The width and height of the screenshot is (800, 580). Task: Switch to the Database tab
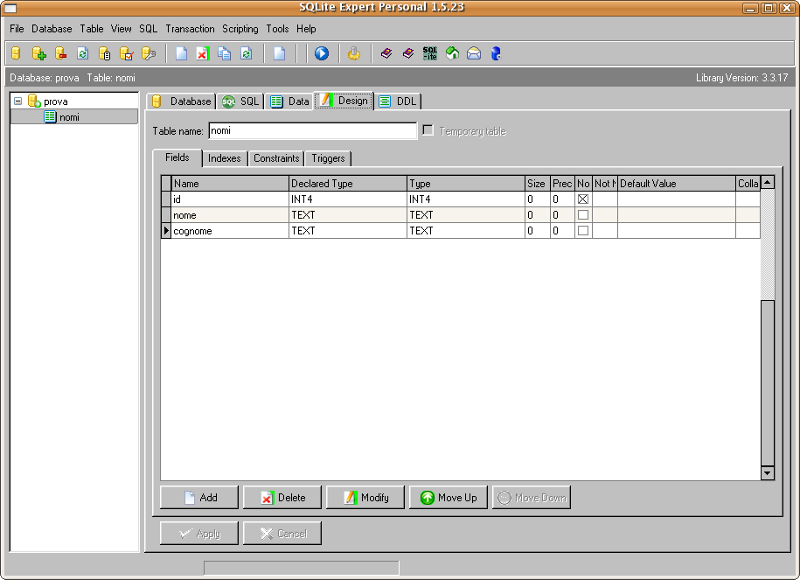[x=182, y=102]
